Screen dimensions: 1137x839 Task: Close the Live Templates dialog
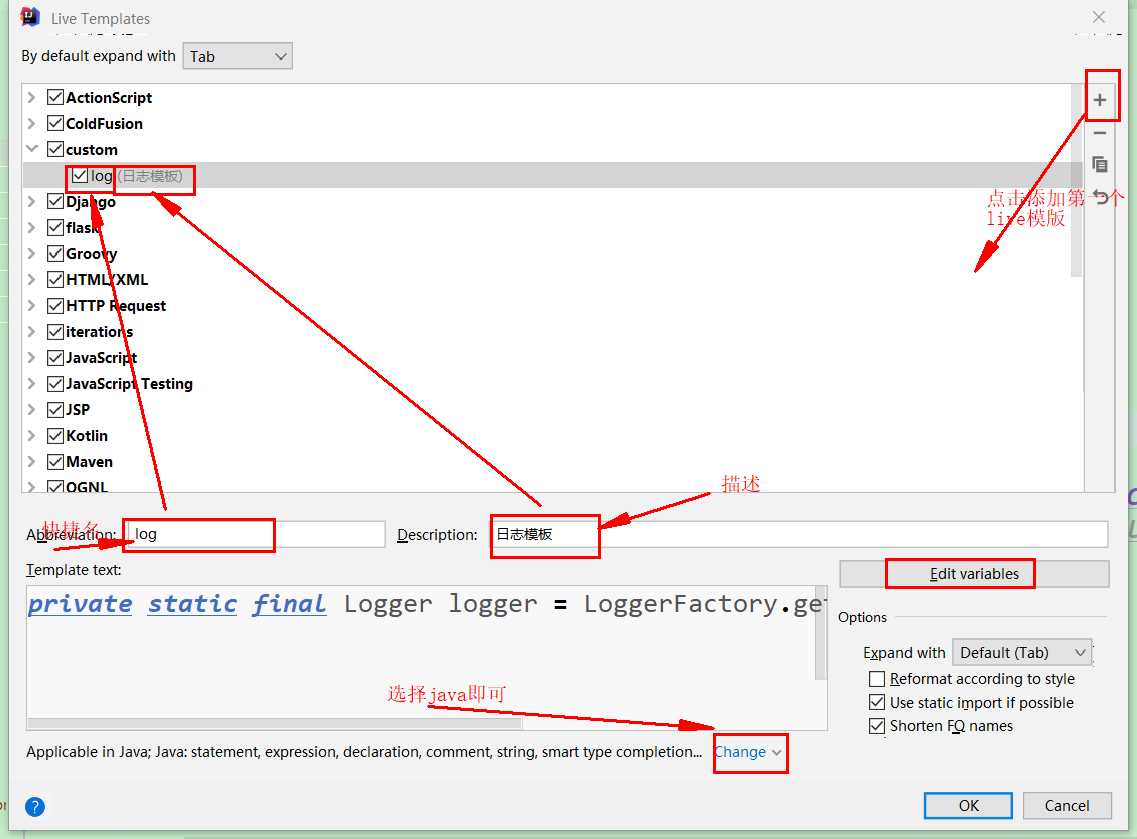[1099, 17]
